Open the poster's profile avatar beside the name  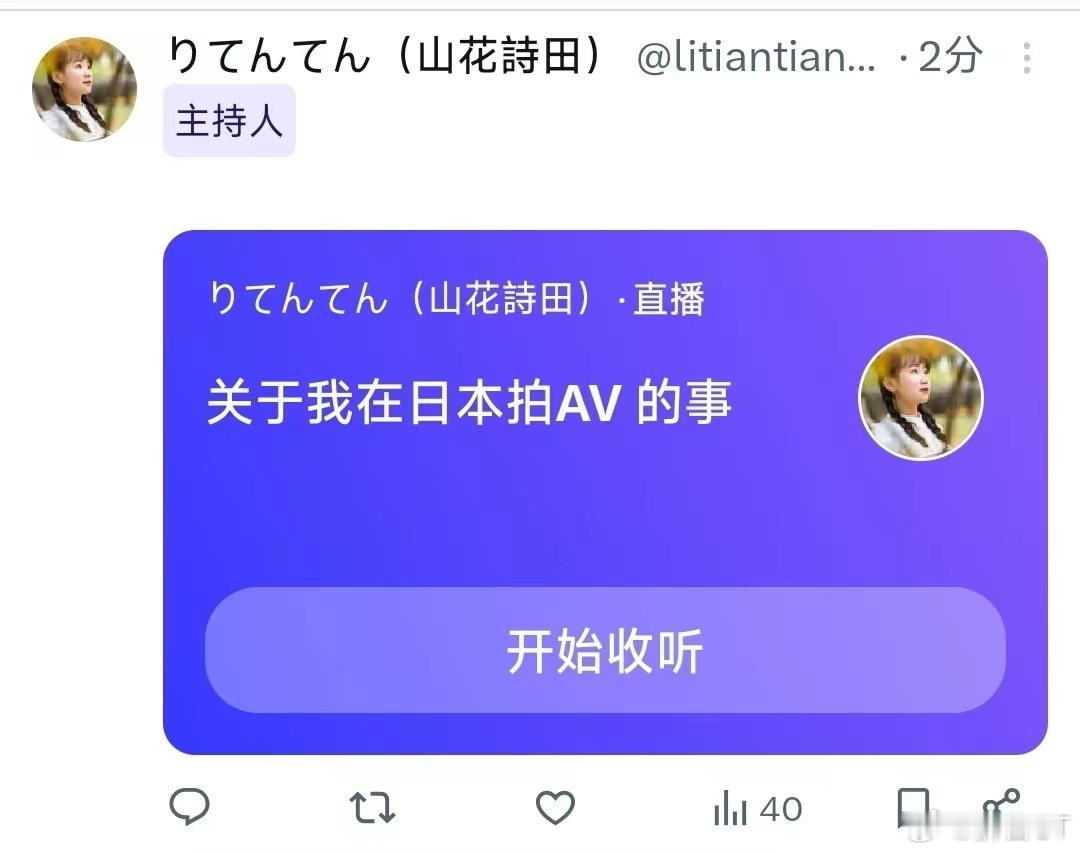coord(84,89)
